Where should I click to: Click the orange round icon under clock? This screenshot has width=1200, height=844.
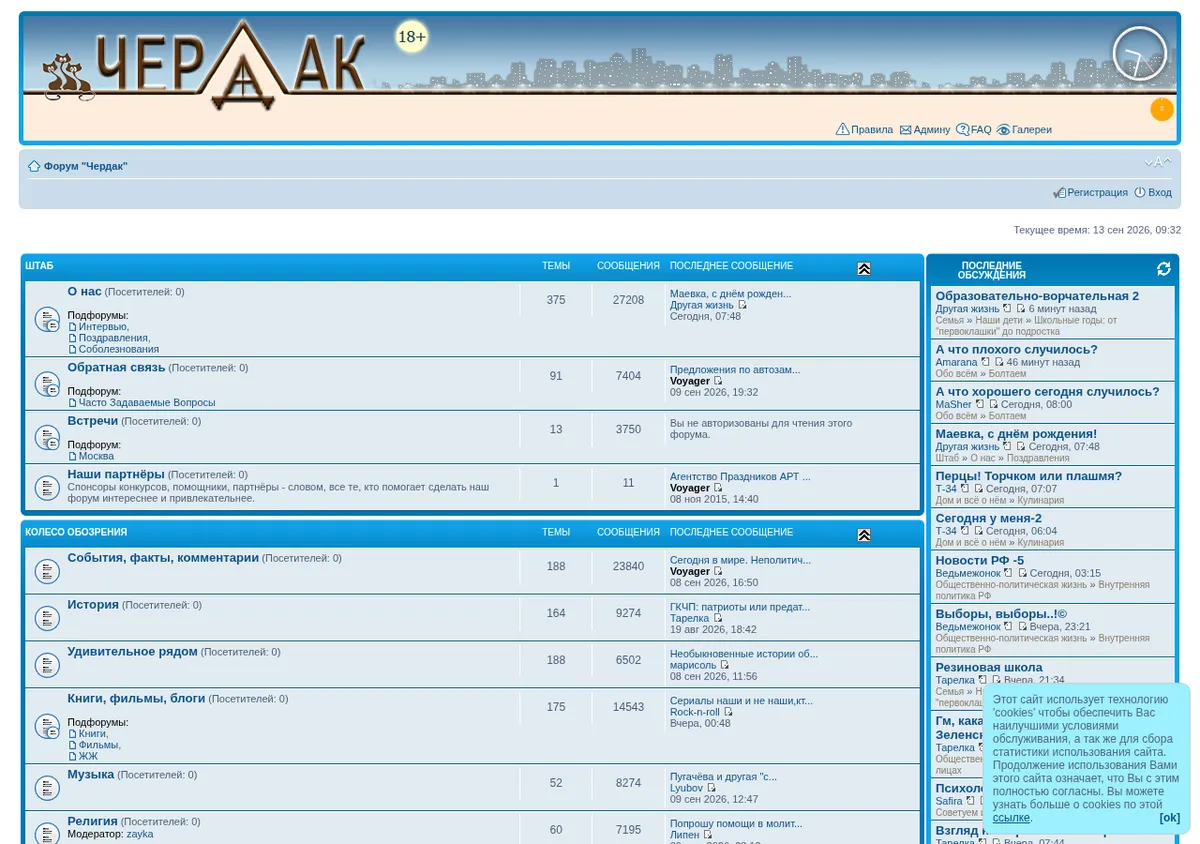point(1162,110)
